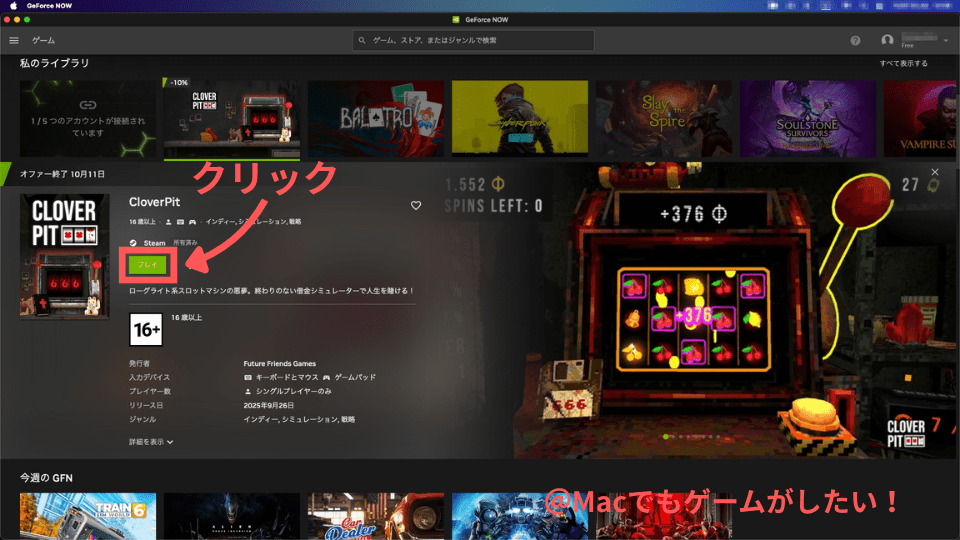This screenshot has width=960, height=540.
Task: Click the help question mark icon
Action: point(855,40)
